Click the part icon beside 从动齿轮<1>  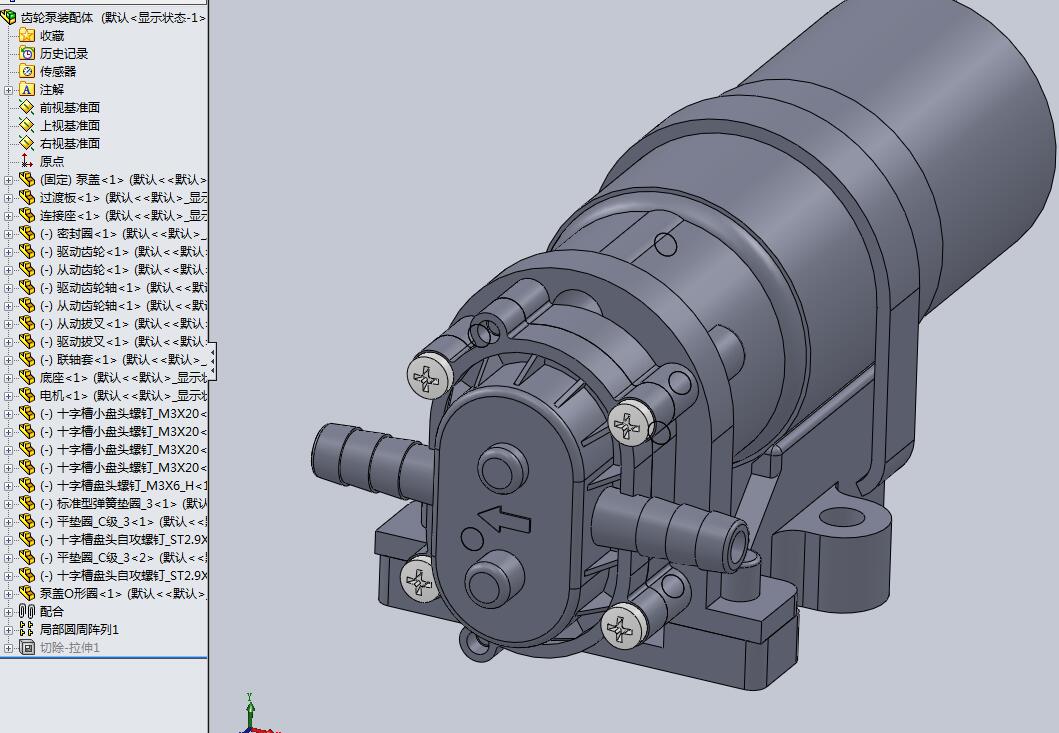point(26,269)
